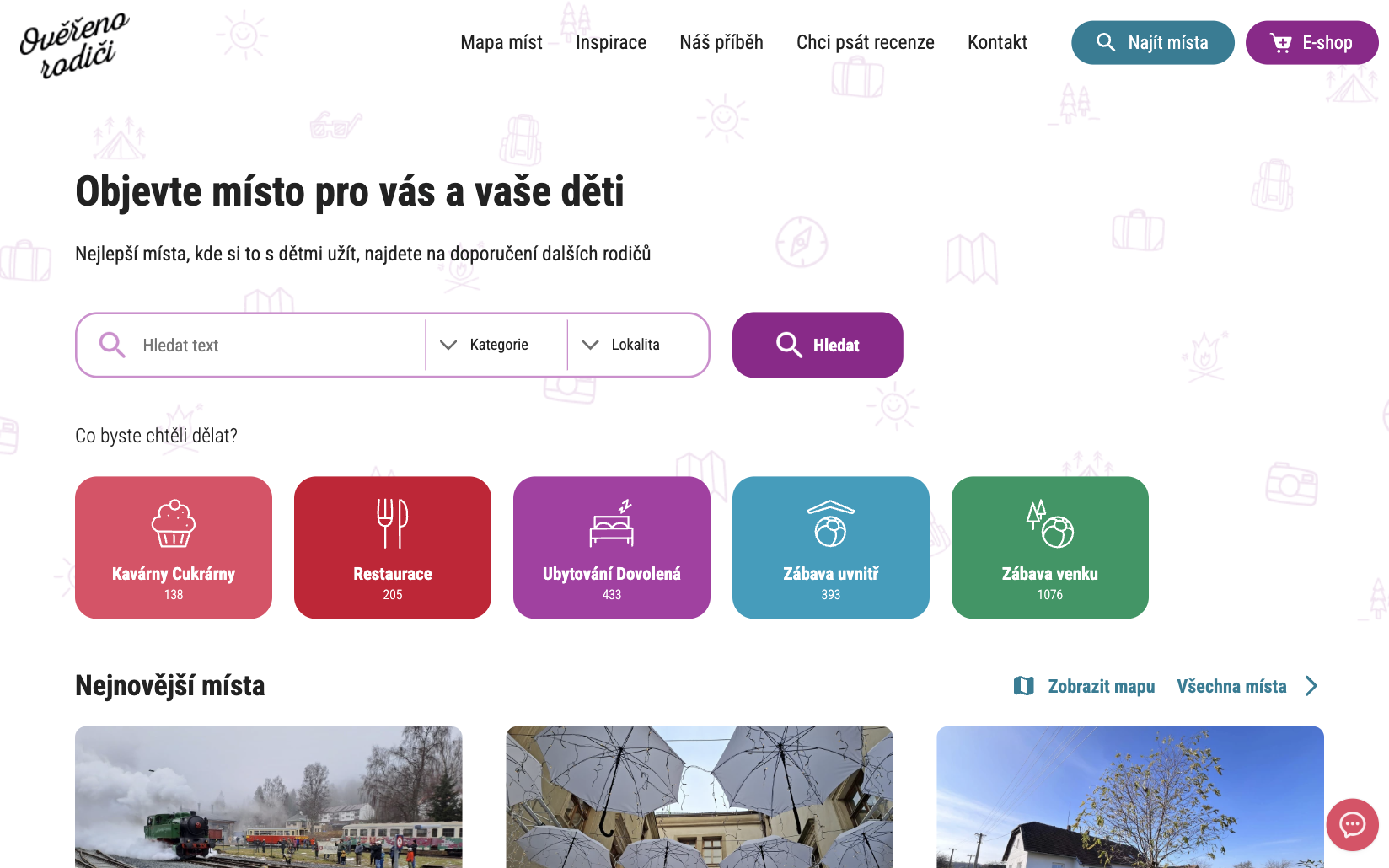Expand the Kategorie dropdown
This screenshot has height=868, width=1389.
(x=496, y=345)
